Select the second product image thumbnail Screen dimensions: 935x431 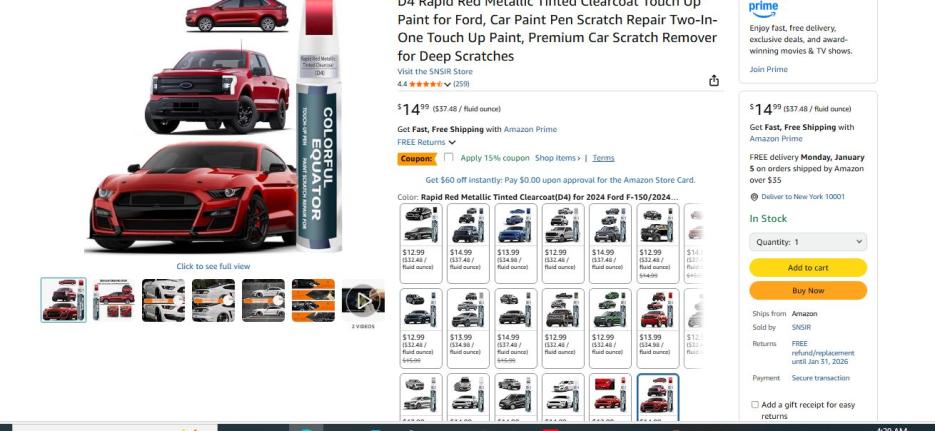113,300
